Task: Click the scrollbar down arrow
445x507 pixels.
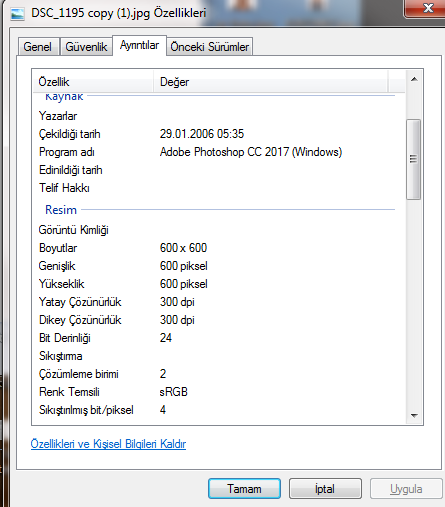Action: 414,416
